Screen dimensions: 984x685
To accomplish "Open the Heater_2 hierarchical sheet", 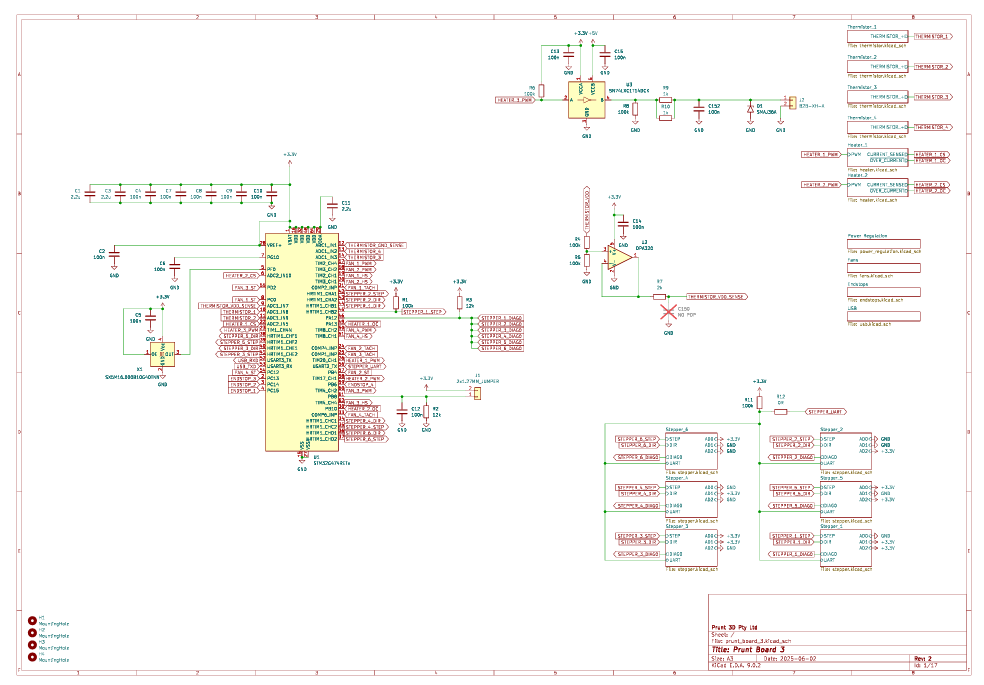I will pos(878,188).
